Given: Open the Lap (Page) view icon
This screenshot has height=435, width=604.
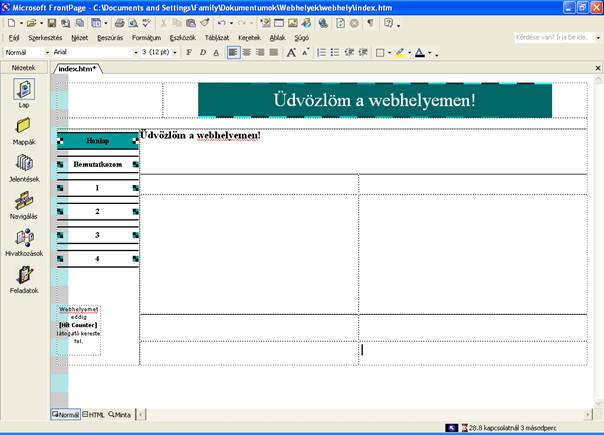Looking at the screenshot, I should (23, 90).
